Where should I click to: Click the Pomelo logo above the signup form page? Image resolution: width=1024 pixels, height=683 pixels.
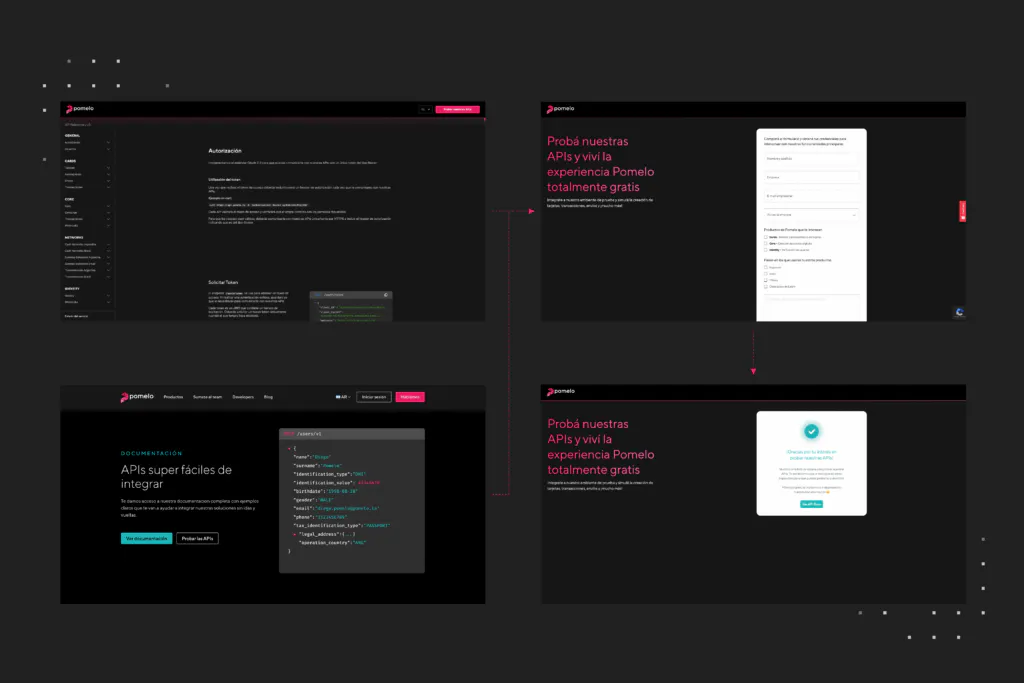pos(560,109)
